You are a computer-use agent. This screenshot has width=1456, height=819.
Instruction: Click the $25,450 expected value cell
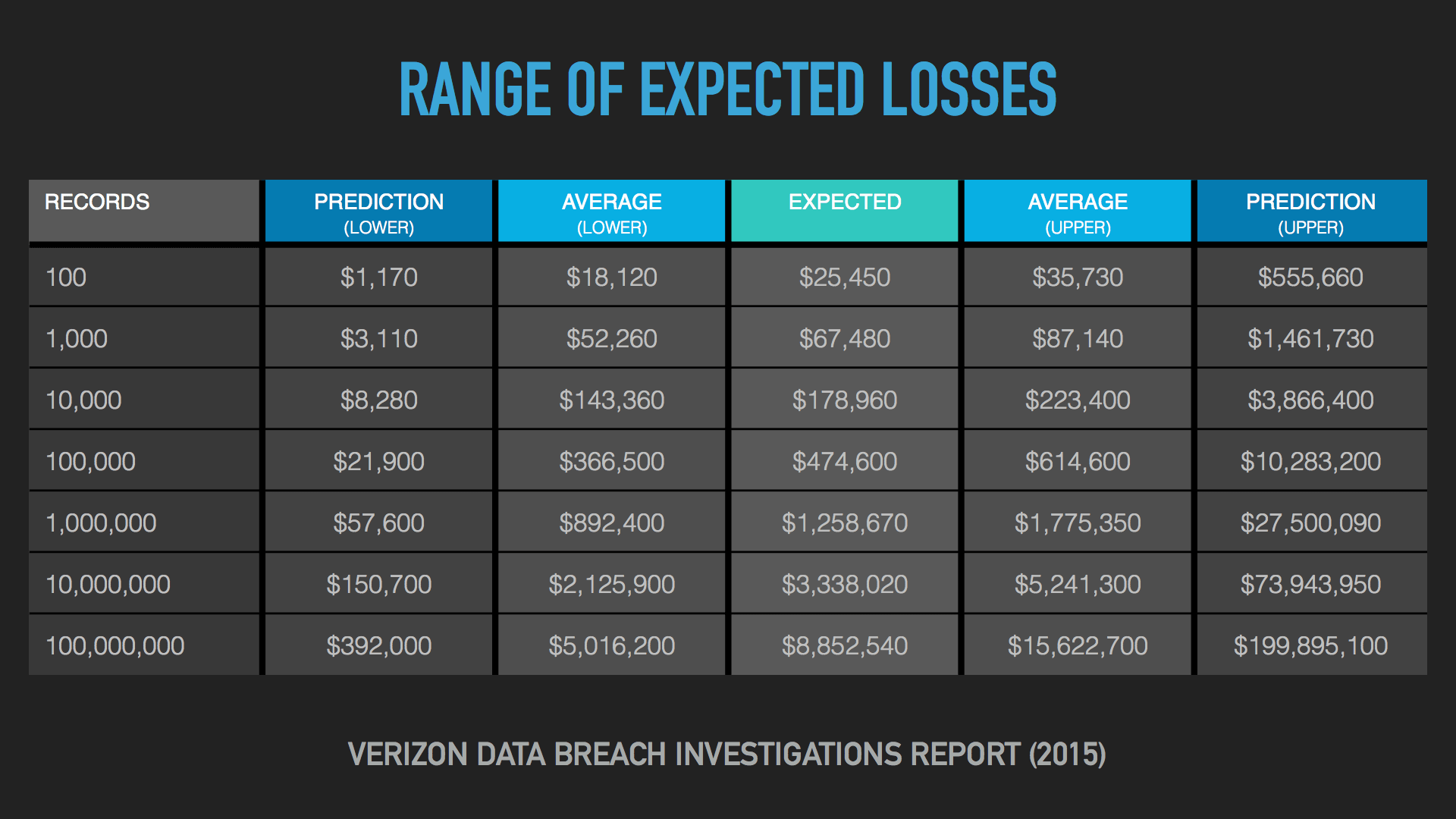click(x=844, y=277)
